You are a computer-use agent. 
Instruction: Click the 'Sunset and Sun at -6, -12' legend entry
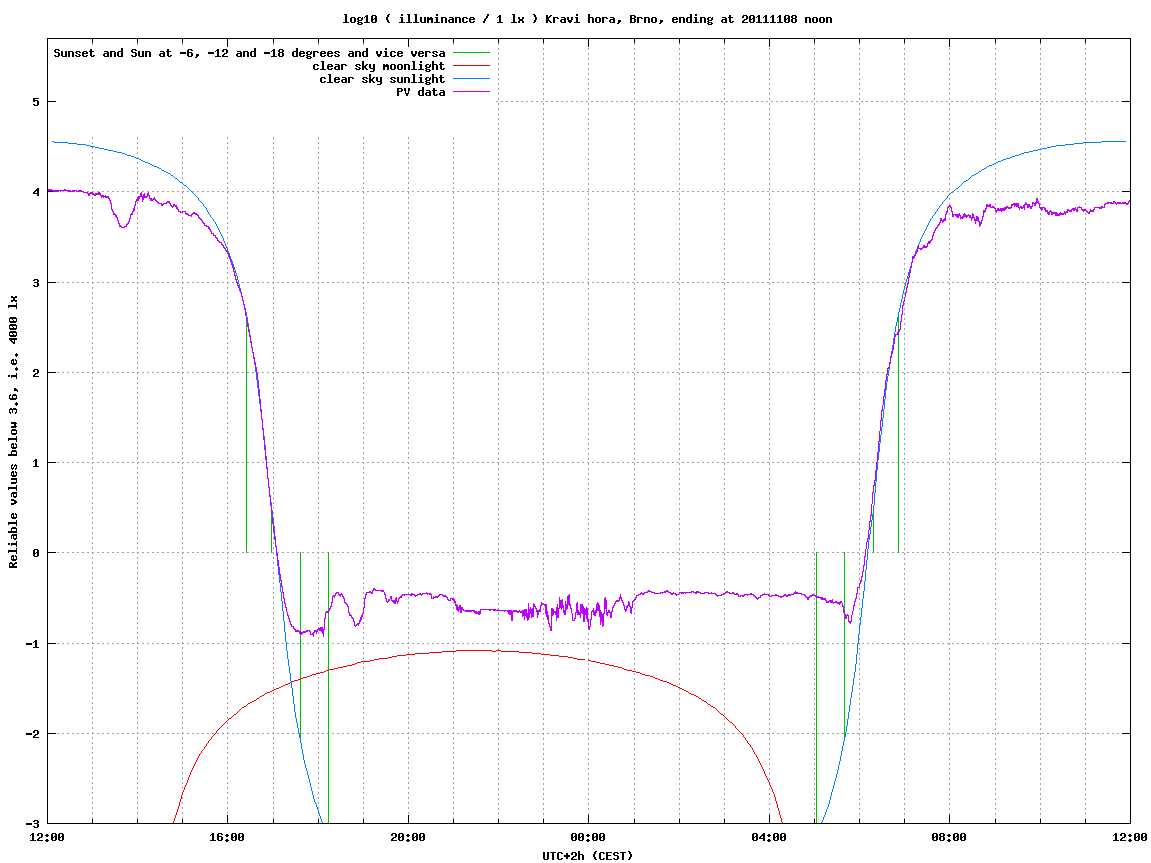(x=250, y=53)
